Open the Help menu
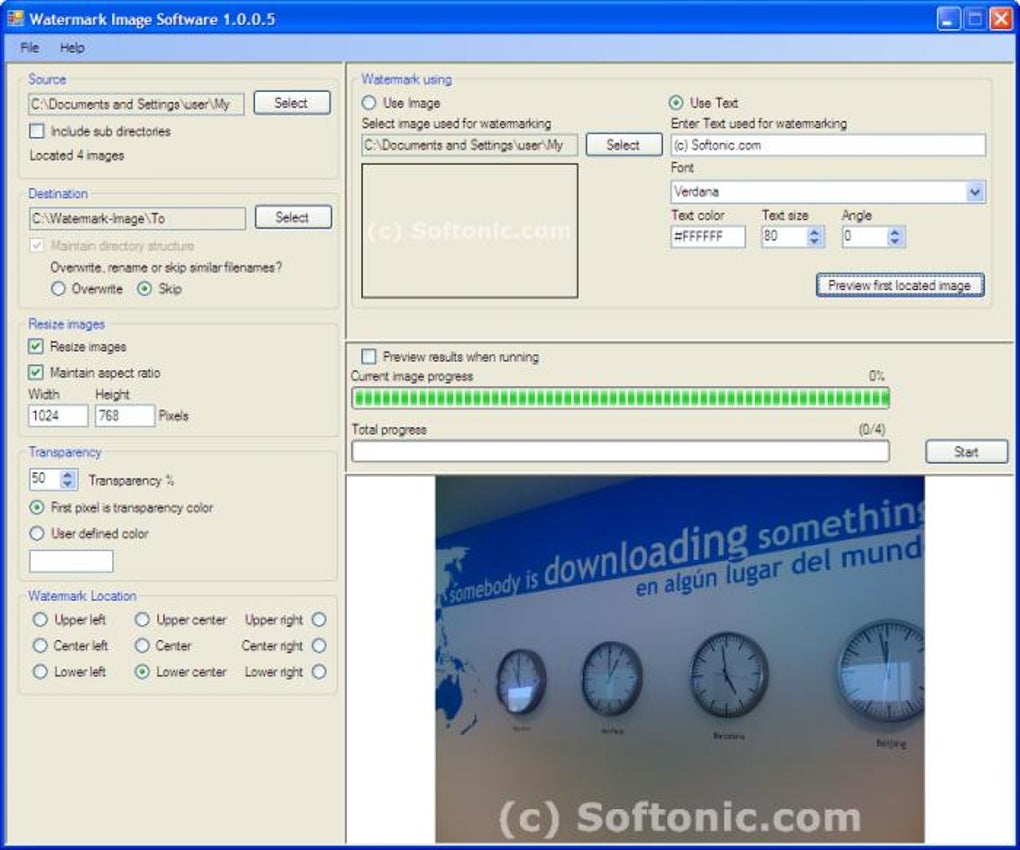1020x850 pixels. click(72, 47)
